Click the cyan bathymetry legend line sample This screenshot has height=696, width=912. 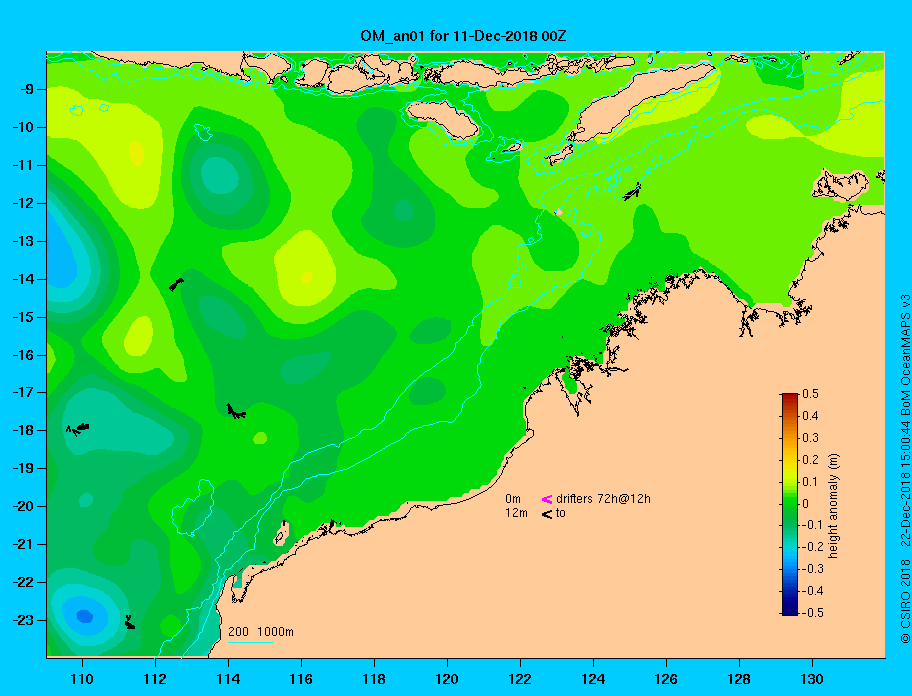click(251, 643)
